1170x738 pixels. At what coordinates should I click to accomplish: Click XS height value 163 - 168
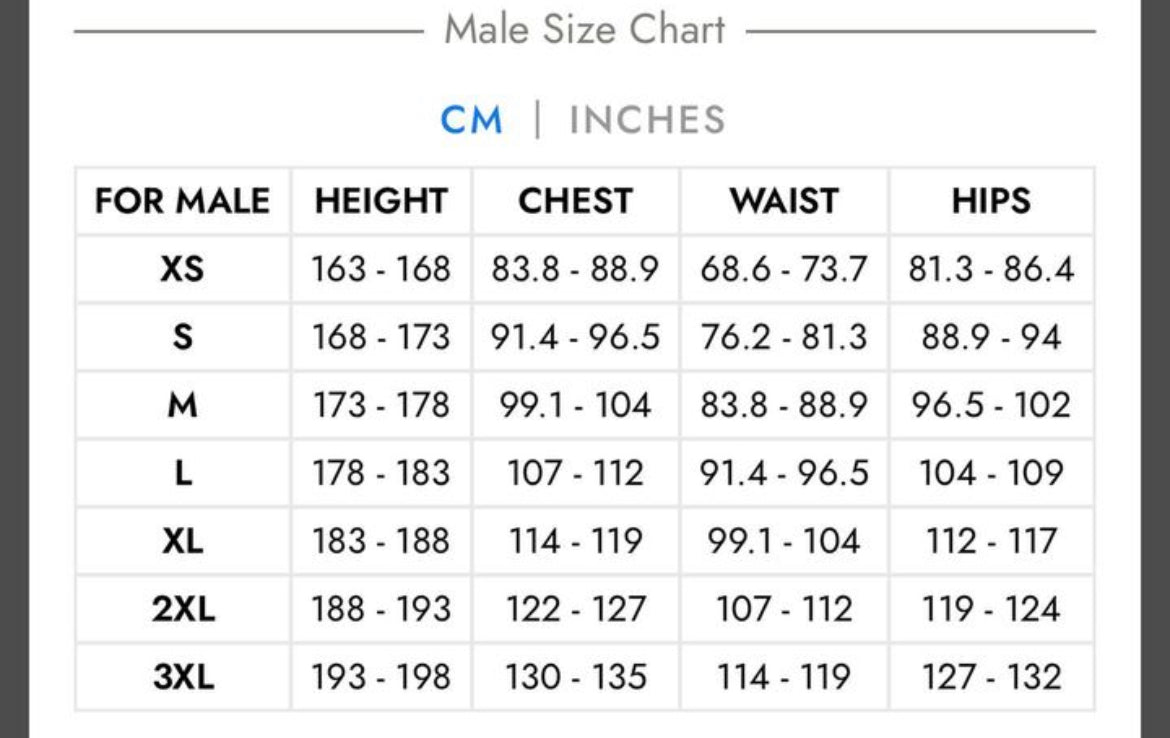point(381,269)
